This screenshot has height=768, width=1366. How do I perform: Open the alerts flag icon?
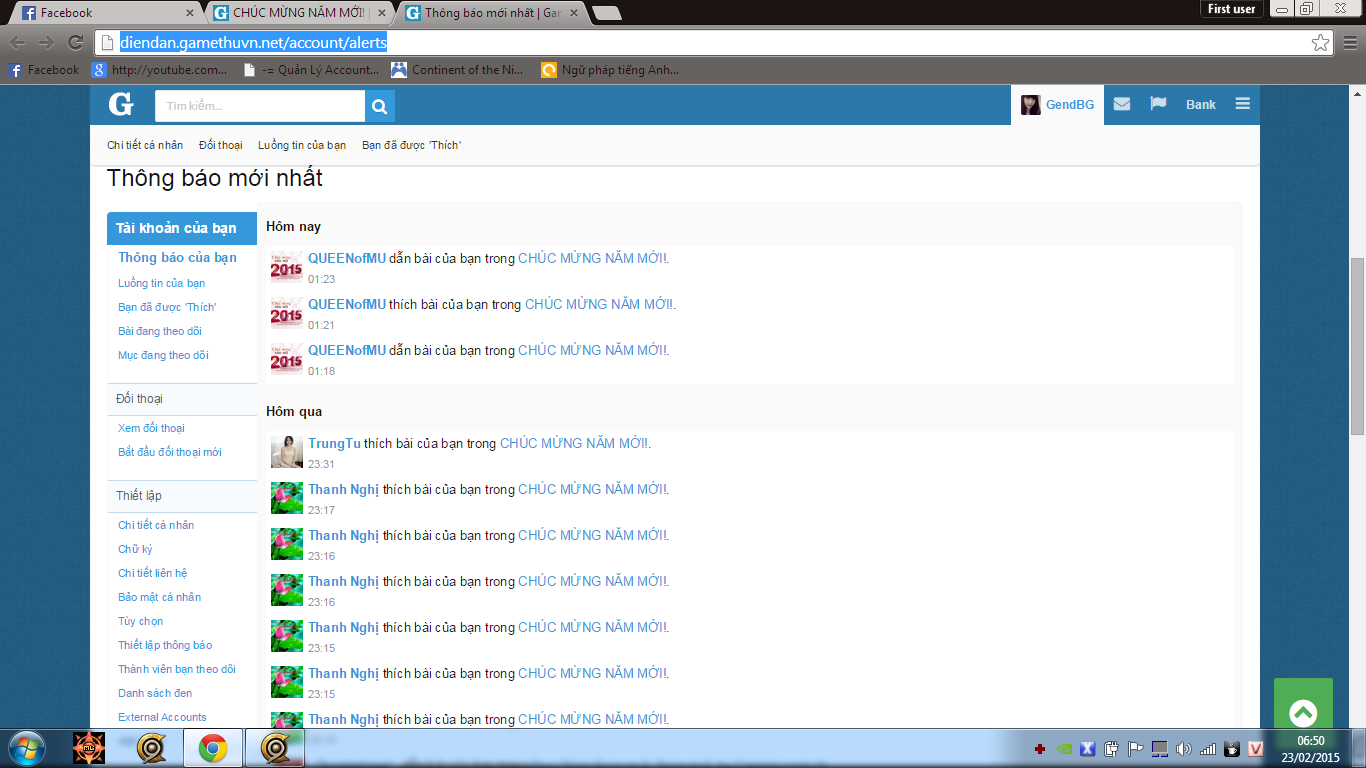1158,104
